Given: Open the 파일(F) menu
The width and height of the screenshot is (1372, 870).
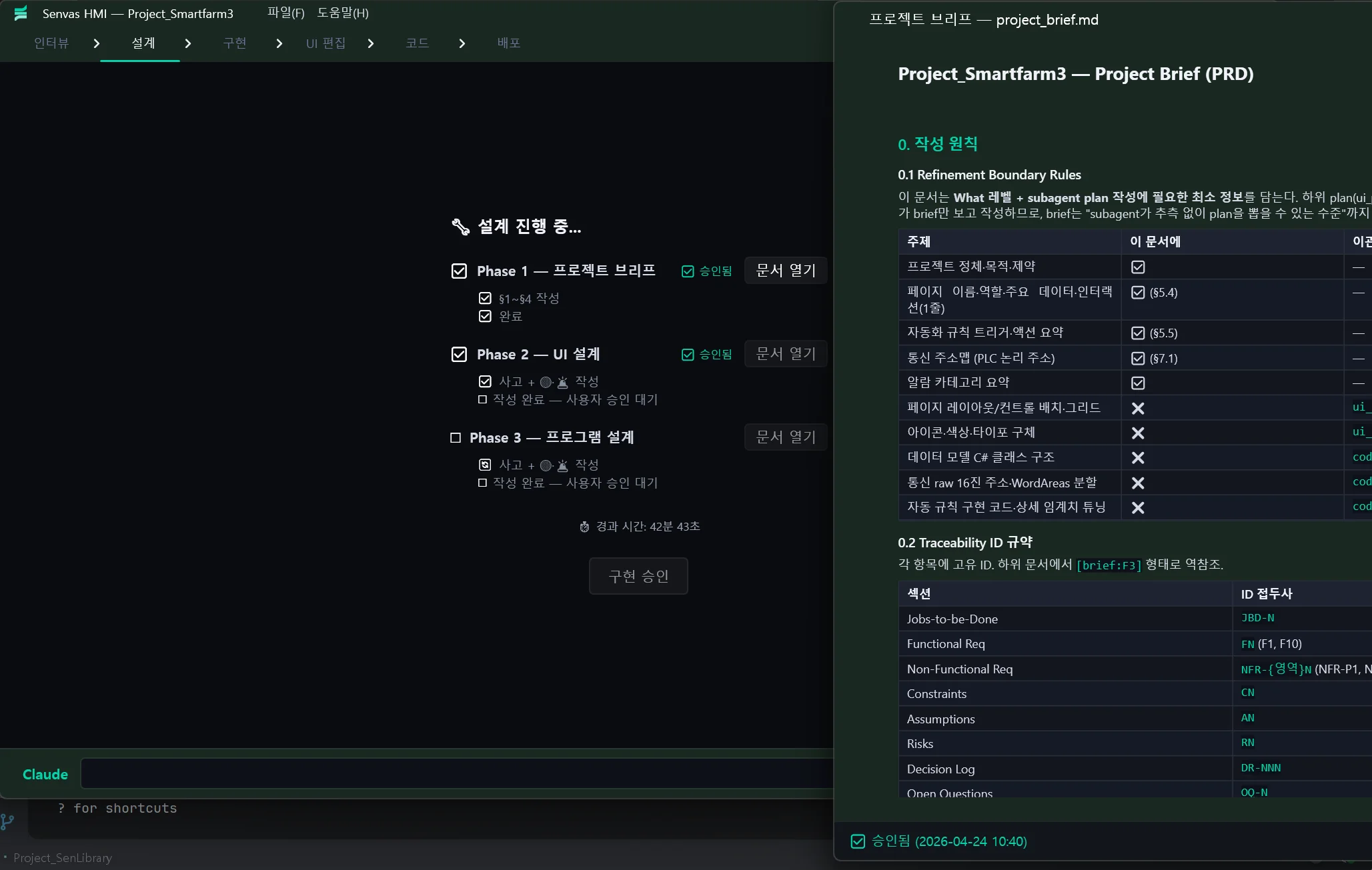Looking at the screenshot, I should click(x=285, y=13).
